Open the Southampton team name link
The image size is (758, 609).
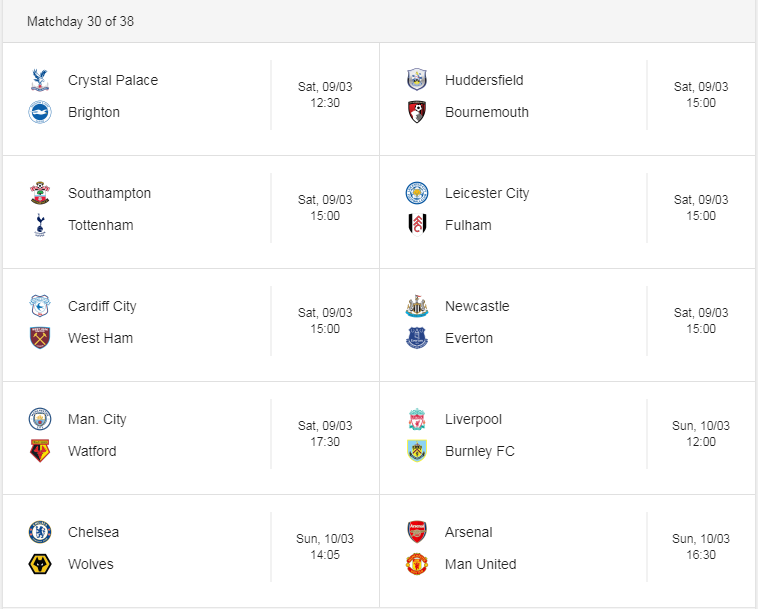coord(109,193)
